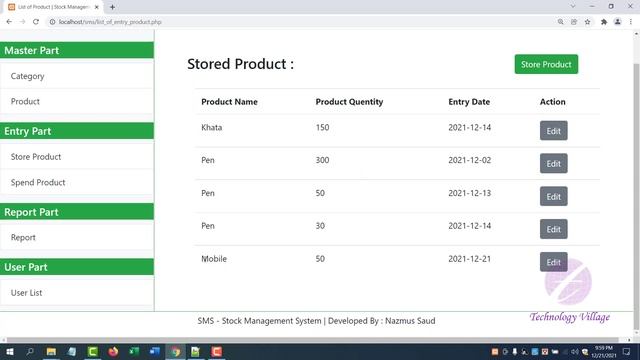The height and width of the screenshot is (360, 640).
Task: Edit the Khata 150 entry
Action: coord(553,131)
